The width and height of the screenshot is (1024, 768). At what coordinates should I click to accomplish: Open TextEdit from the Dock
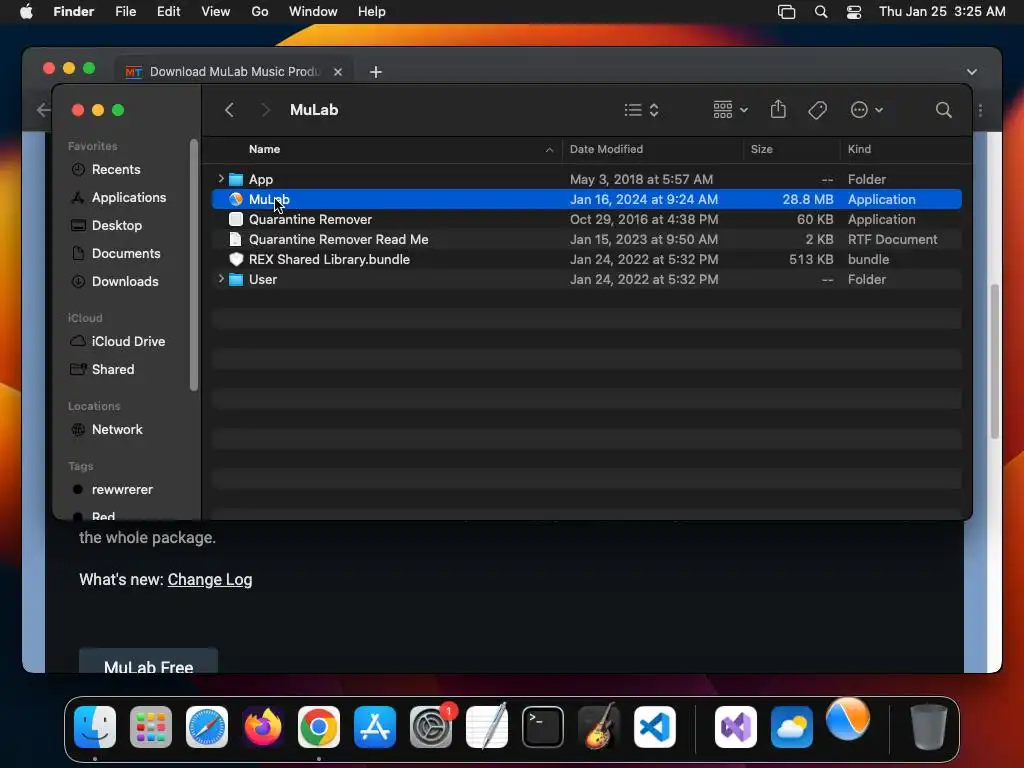[x=487, y=726]
